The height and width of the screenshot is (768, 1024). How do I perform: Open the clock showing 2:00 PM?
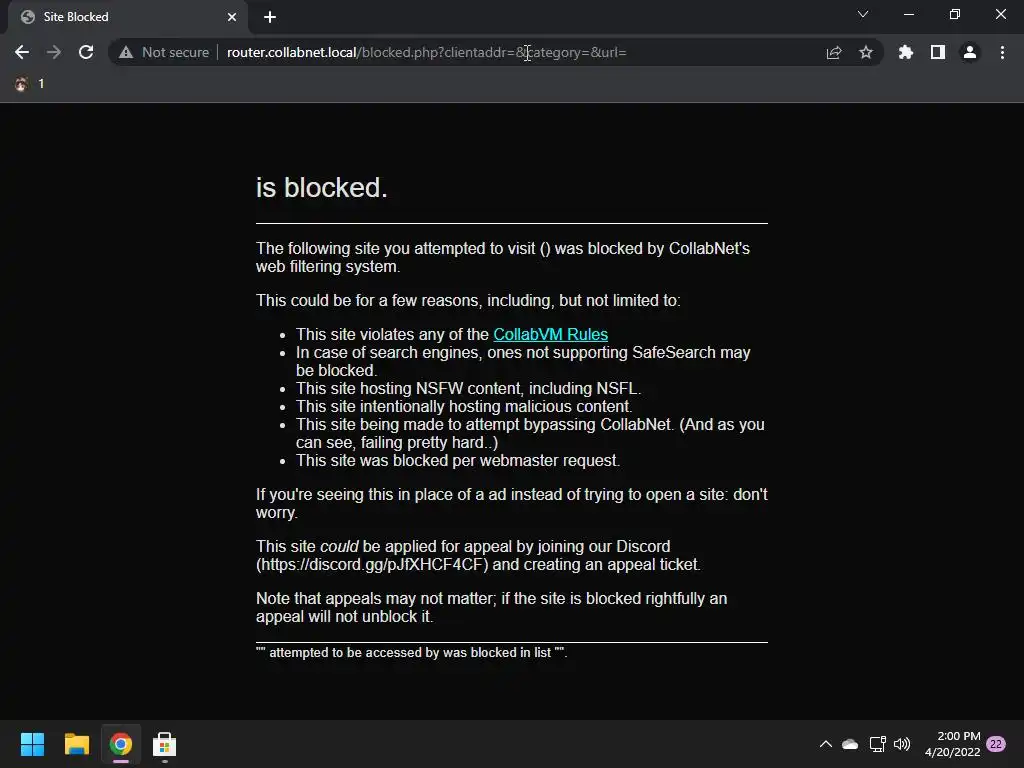pos(952,744)
